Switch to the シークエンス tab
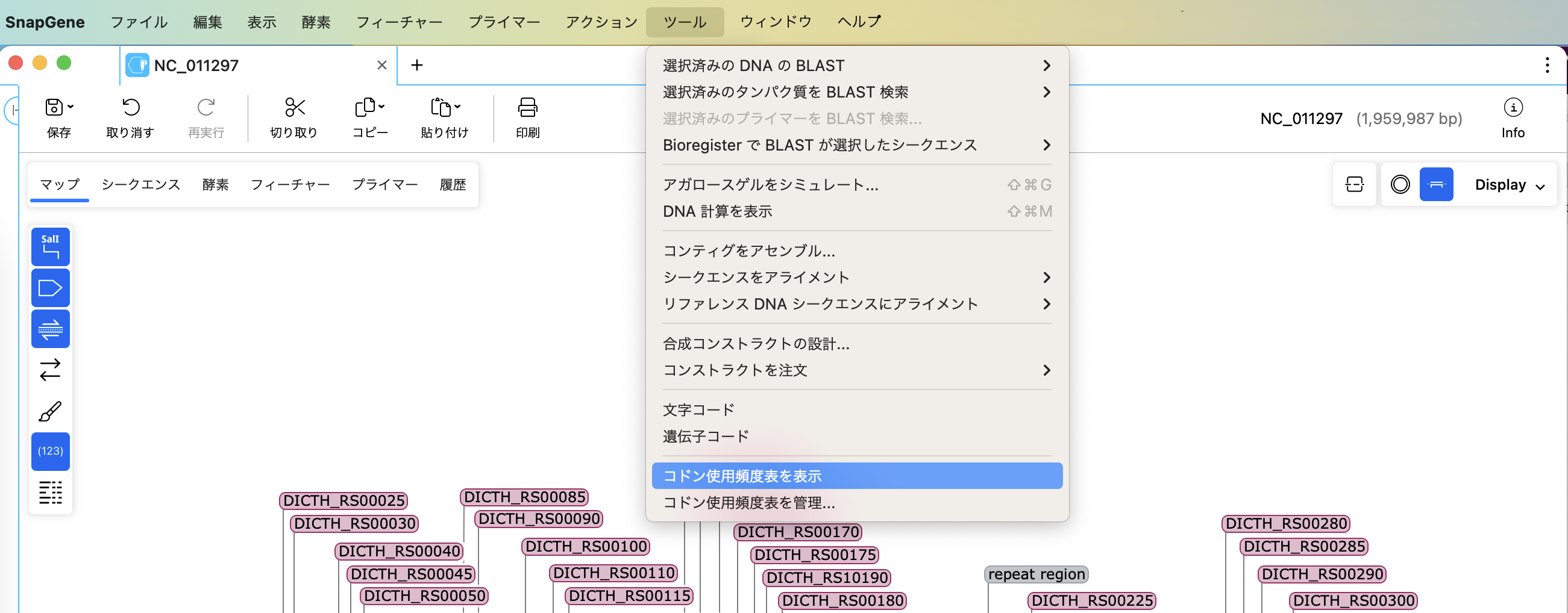This screenshot has width=1568, height=613. coord(140,184)
